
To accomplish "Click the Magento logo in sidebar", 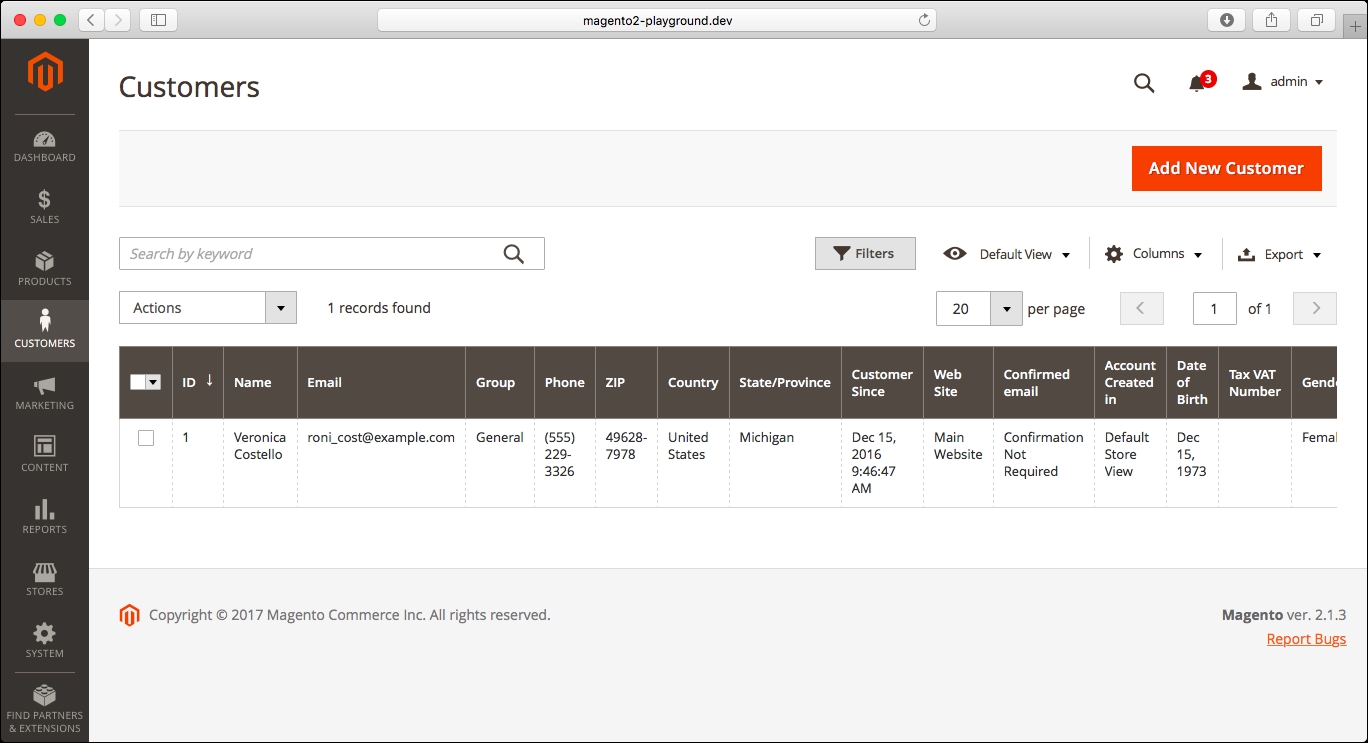I will (44, 72).
